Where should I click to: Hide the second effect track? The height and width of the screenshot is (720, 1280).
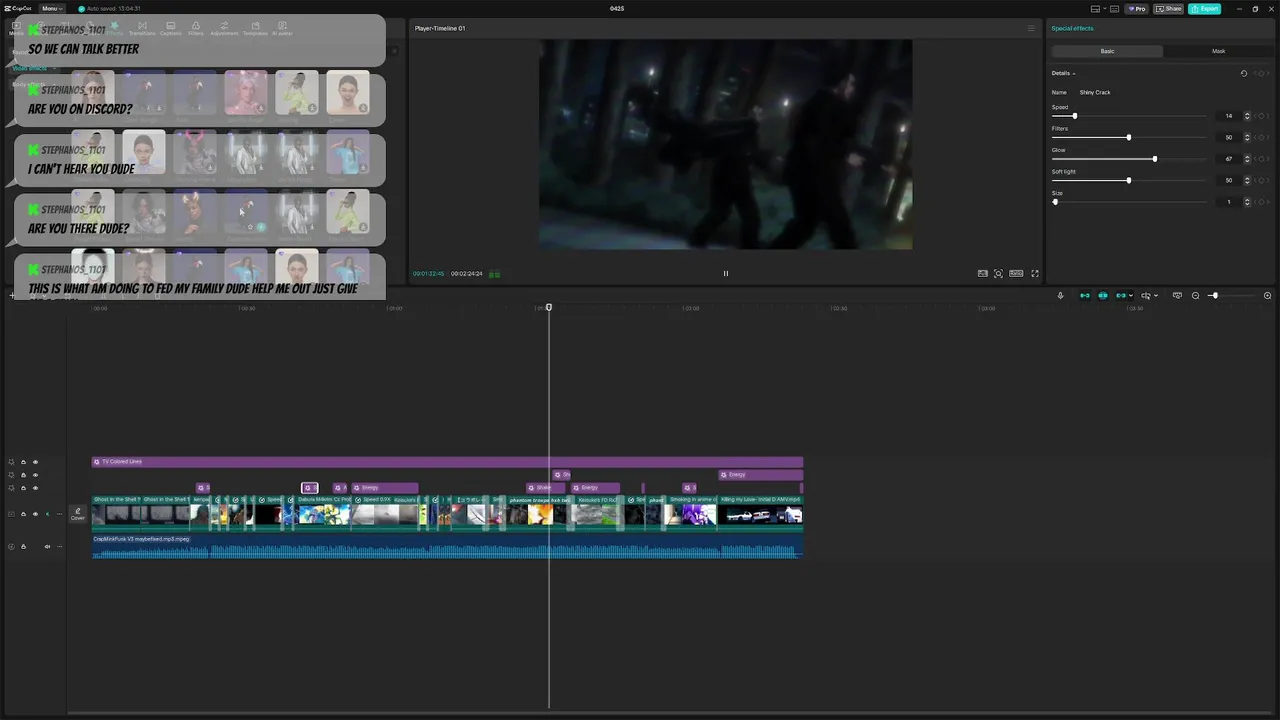click(x=35, y=475)
